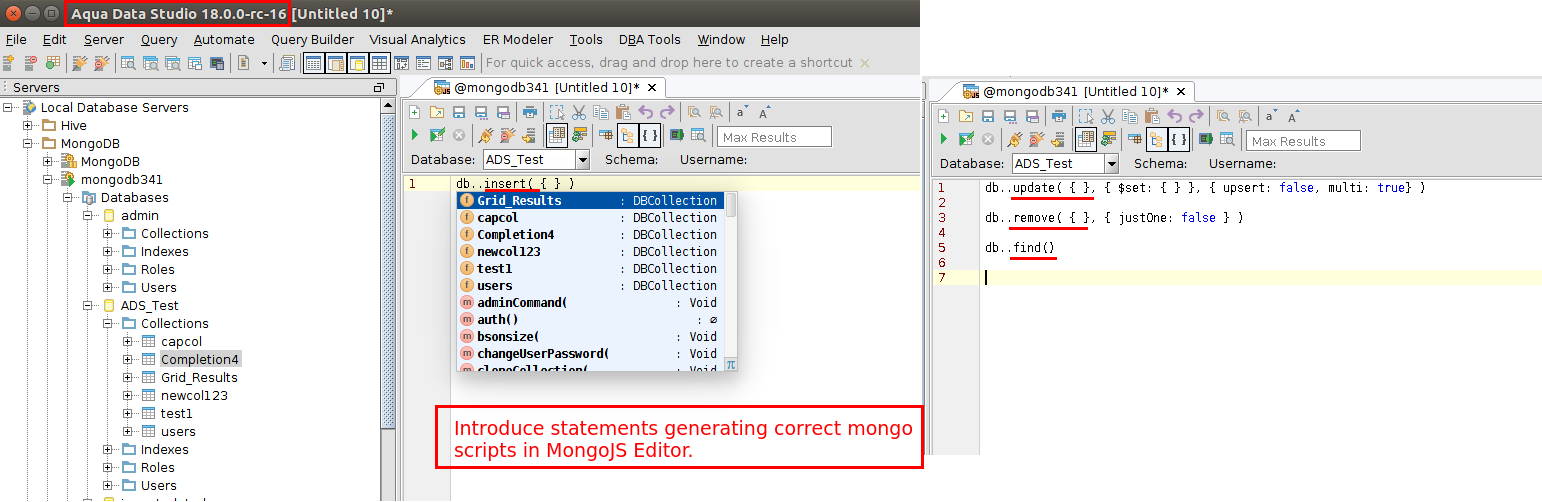
Task: Click Find icon in left editor toolbar
Action: click(692, 112)
